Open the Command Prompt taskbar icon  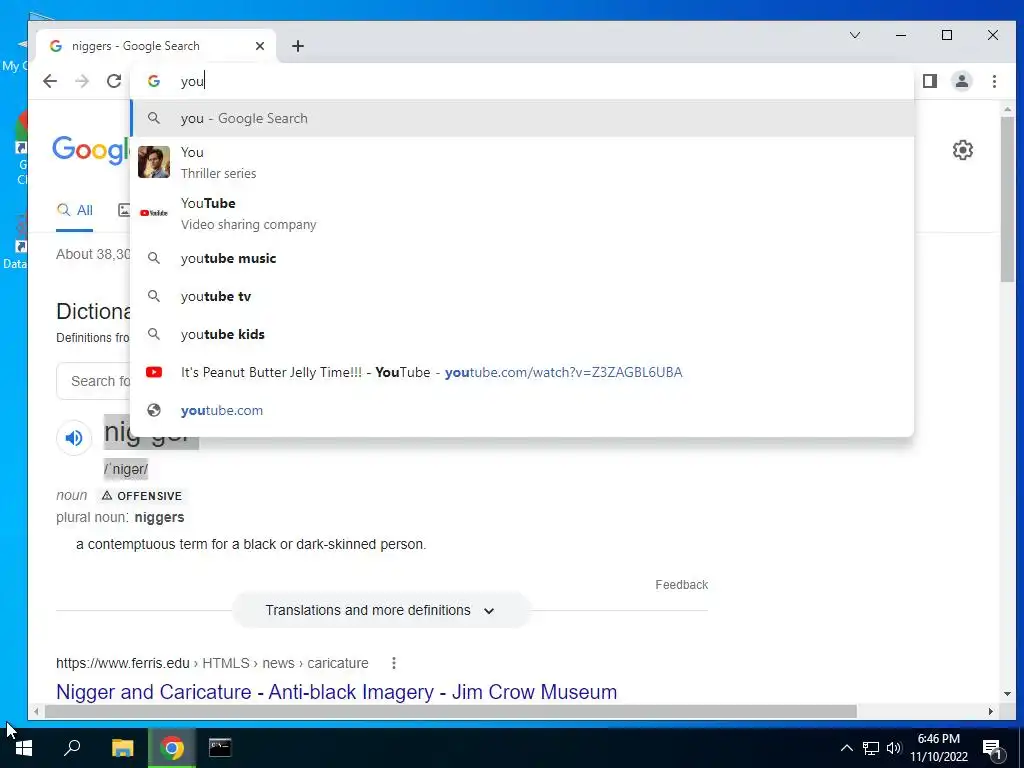220,748
